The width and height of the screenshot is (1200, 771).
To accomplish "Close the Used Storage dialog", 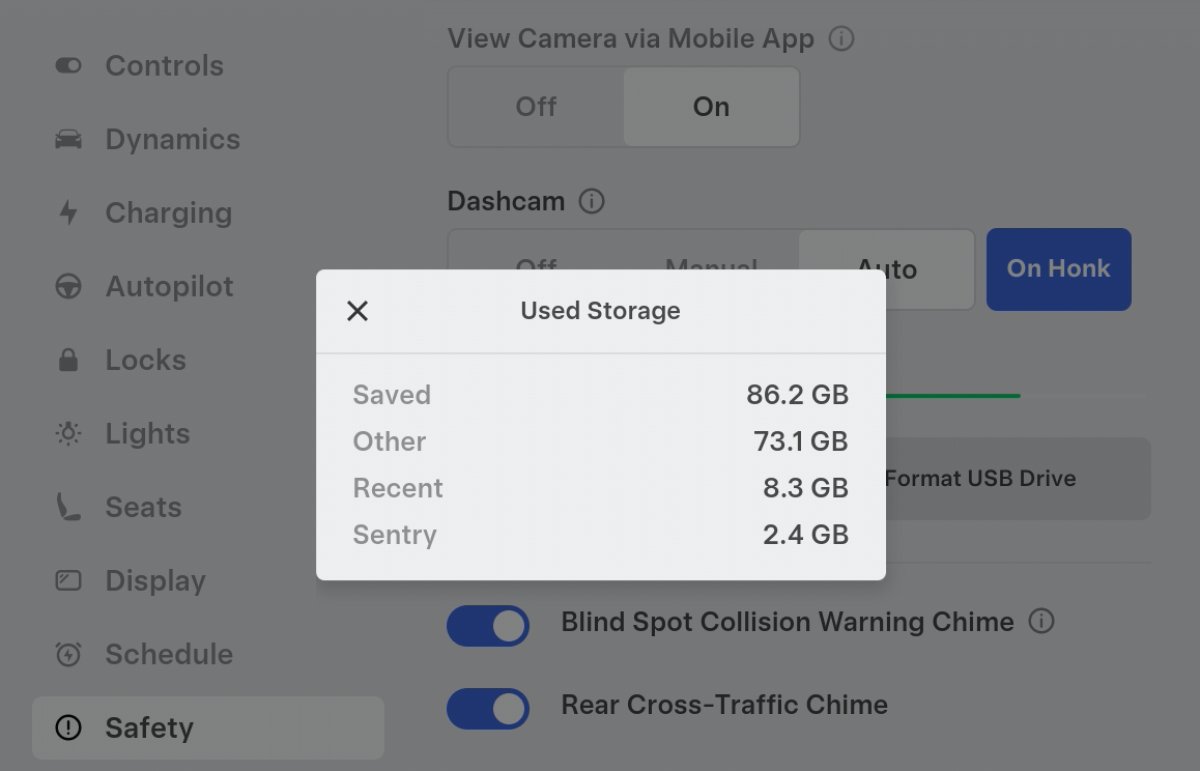I will [x=357, y=311].
